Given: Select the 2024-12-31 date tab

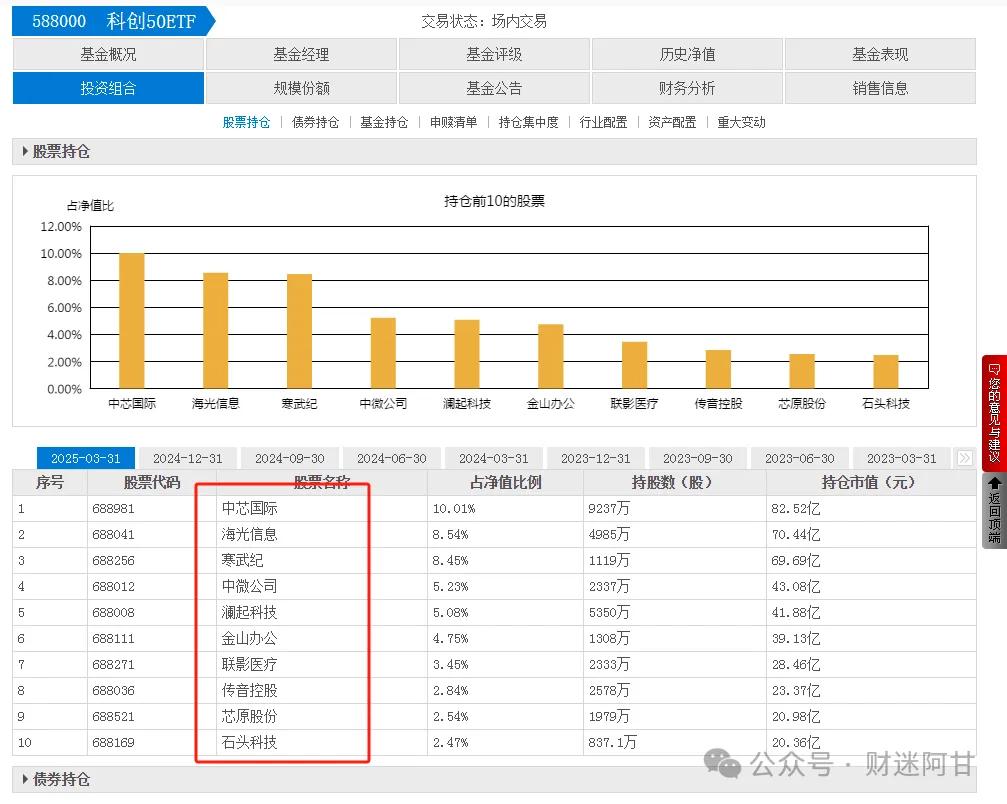Looking at the screenshot, I should tap(188, 458).
